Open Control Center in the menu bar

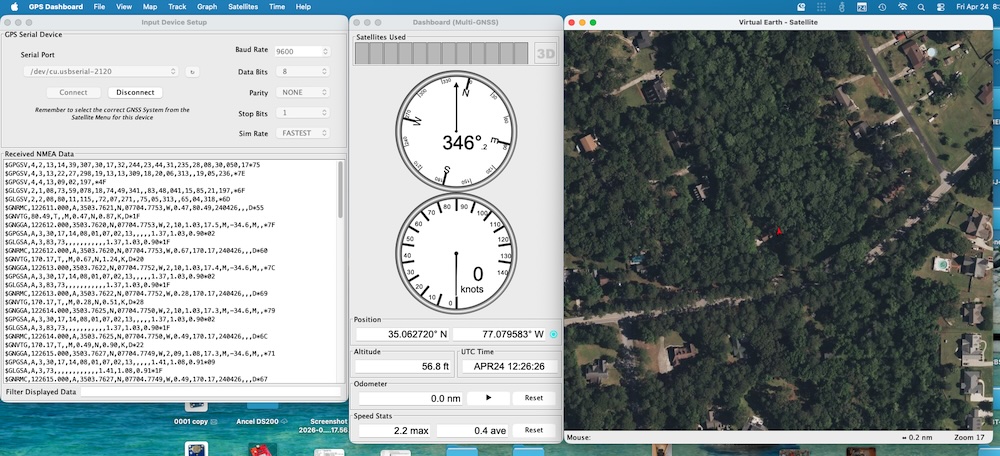coord(941,6)
